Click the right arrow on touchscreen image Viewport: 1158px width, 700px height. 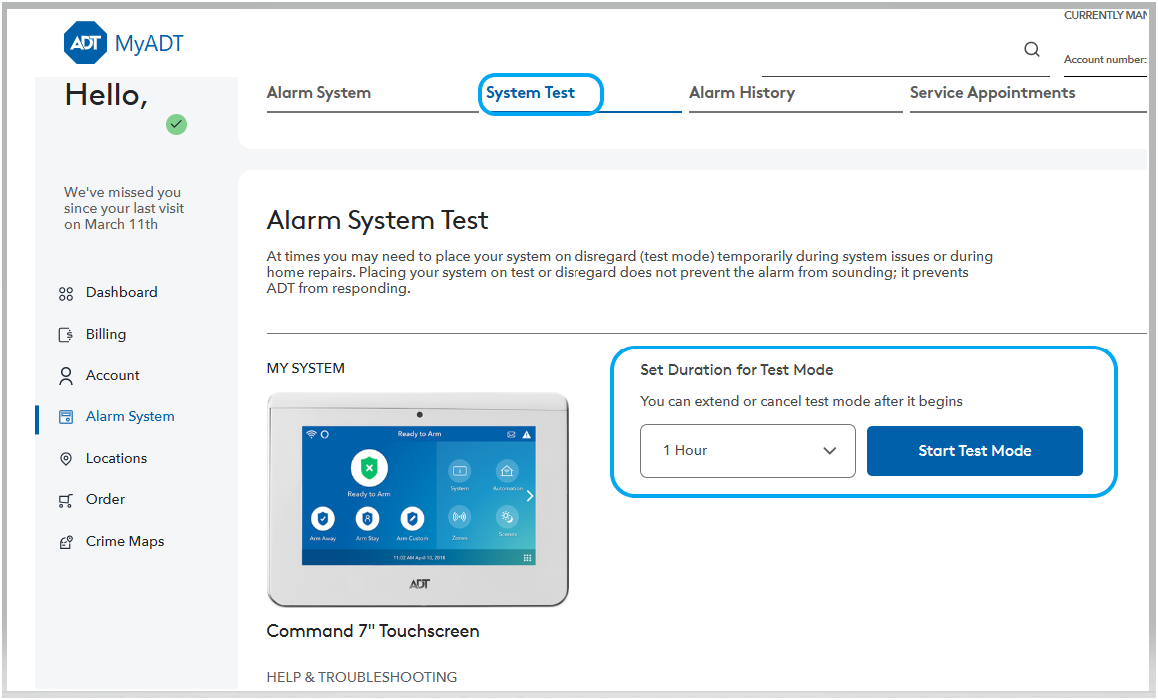coord(530,495)
